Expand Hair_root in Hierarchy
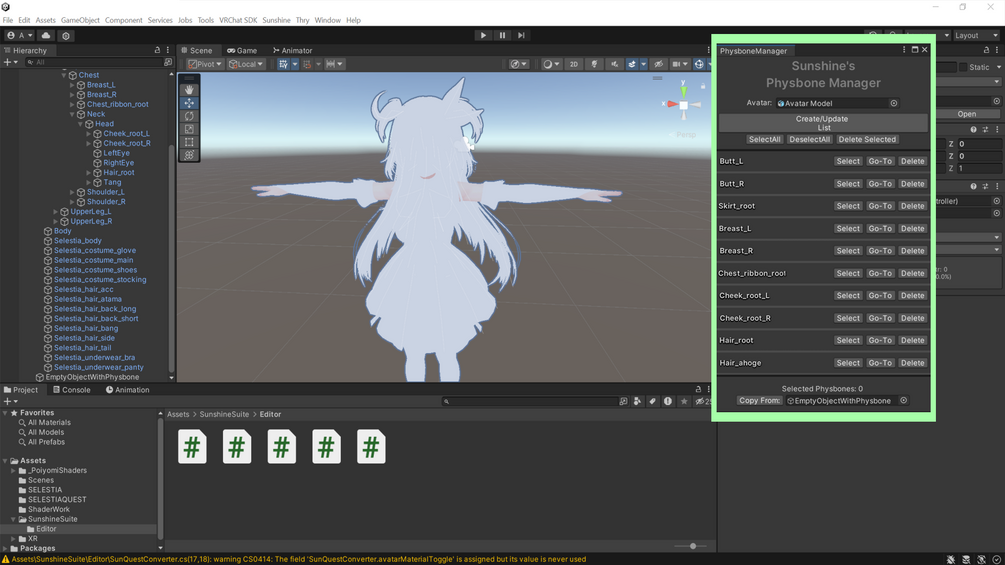Screen dimensions: 1005x565 point(88,172)
